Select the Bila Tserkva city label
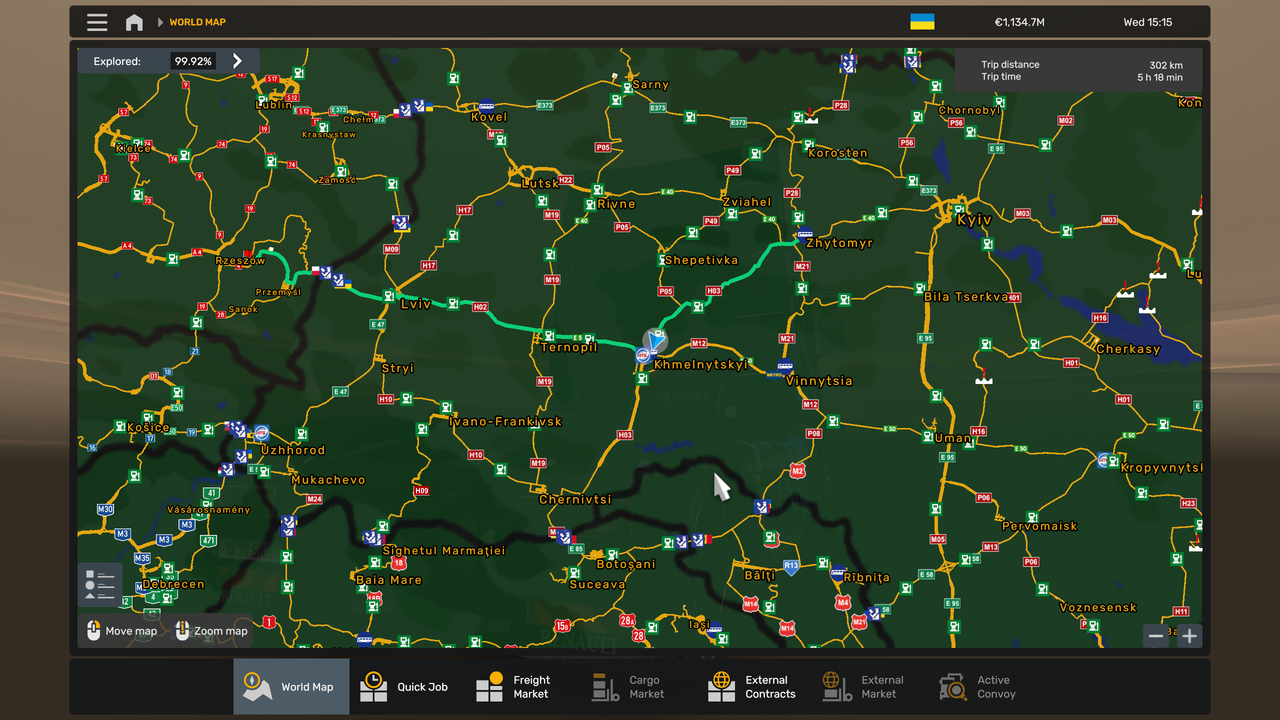This screenshot has width=1280, height=720. 966,297
